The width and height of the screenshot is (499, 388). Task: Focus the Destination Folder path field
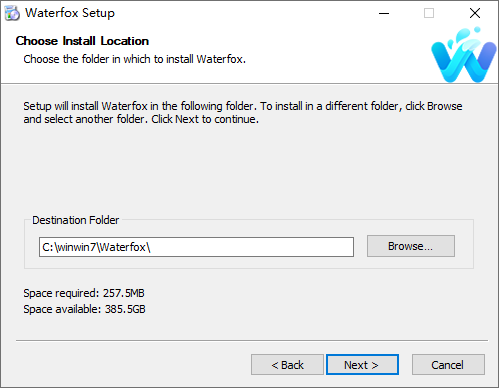coord(196,247)
